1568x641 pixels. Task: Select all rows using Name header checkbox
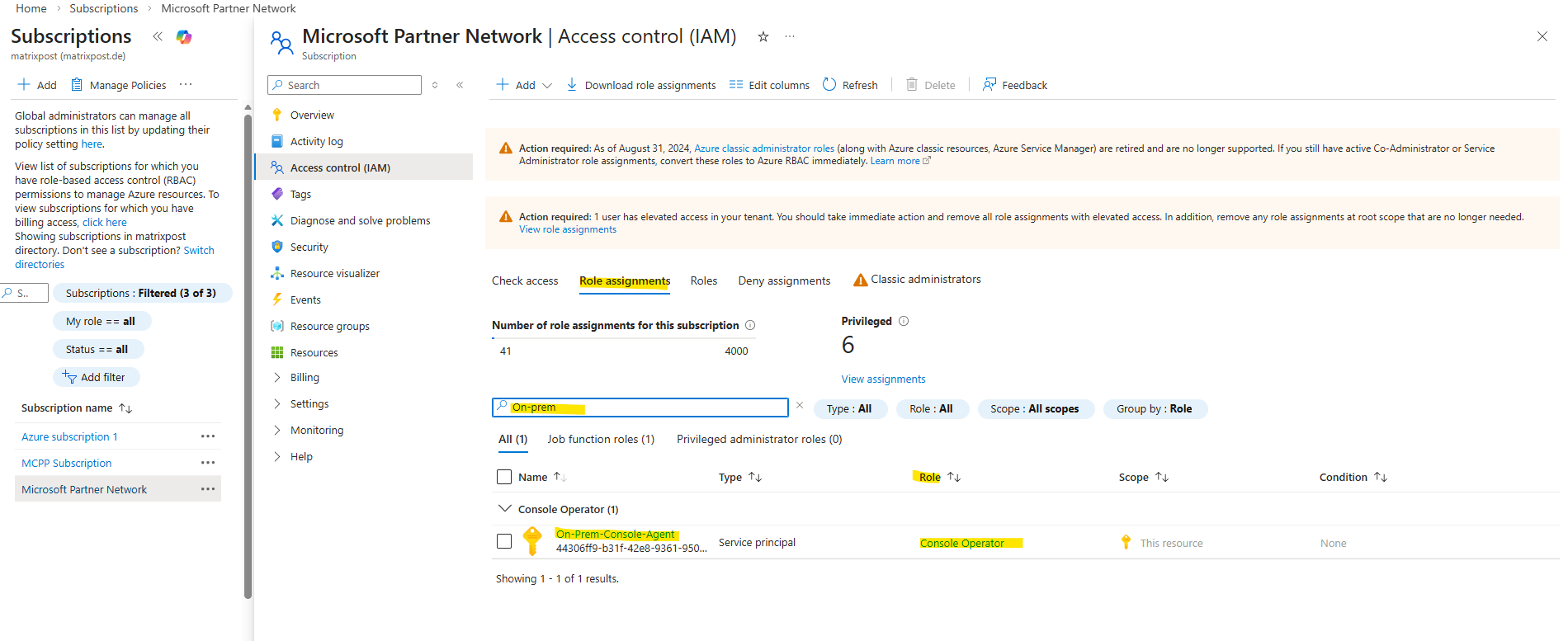(504, 477)
